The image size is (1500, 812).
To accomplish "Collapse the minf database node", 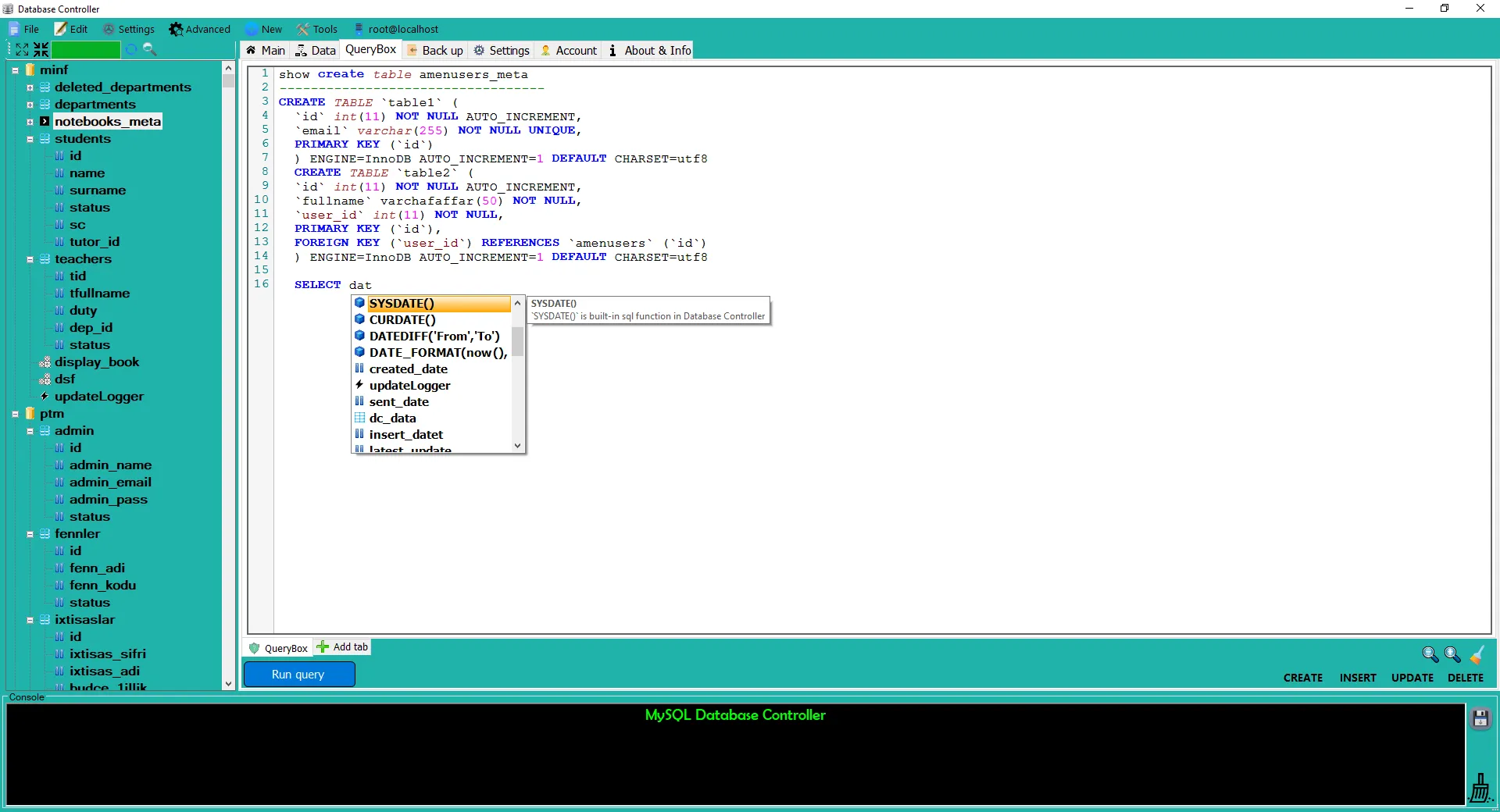I will pos(15,70).
